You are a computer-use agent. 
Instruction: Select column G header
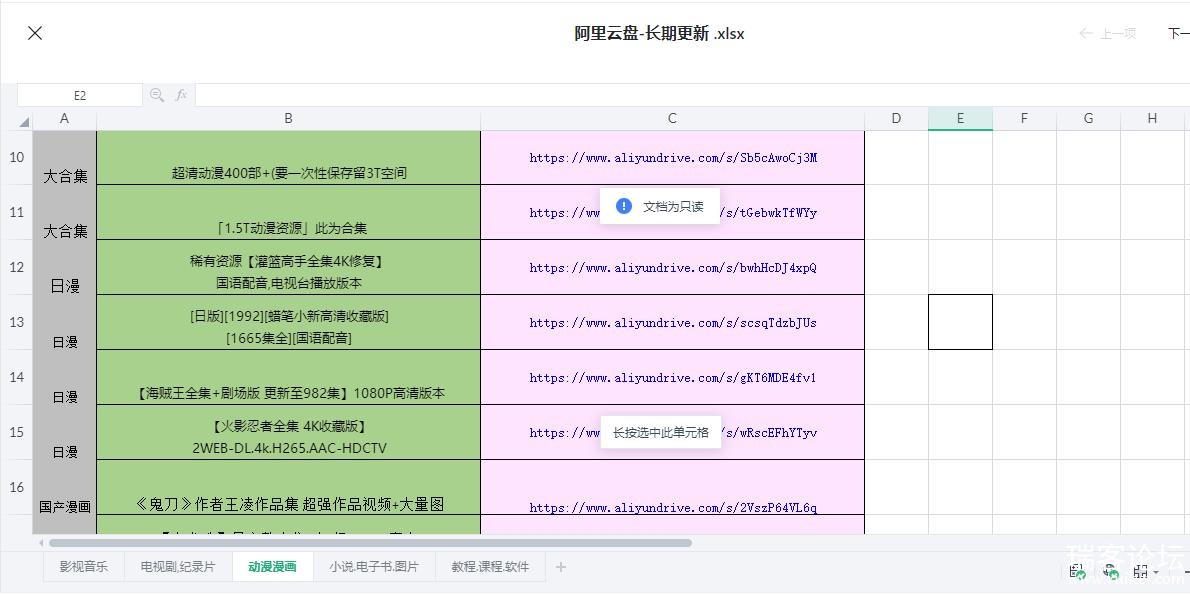1088,118
